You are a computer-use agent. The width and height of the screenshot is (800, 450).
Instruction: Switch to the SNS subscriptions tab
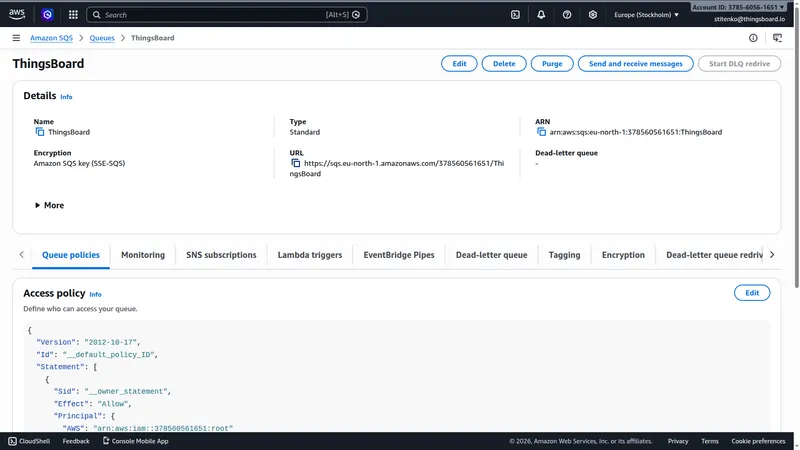221,255
